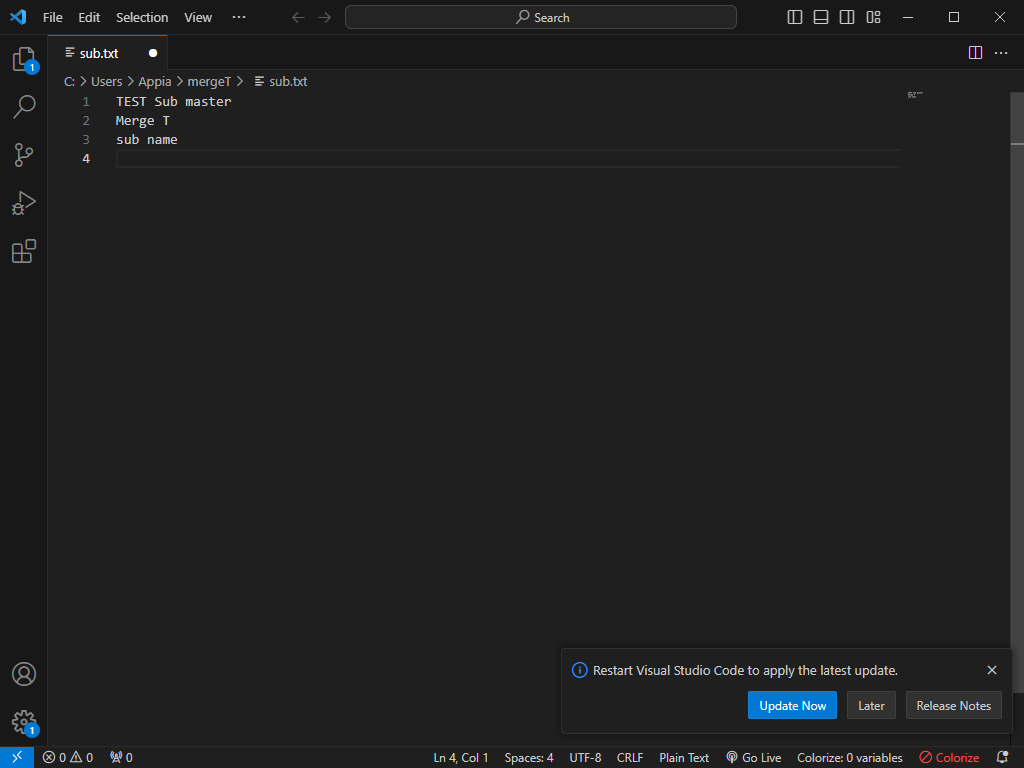
Task: Open the View menu
Action: (x=198, y=18)
